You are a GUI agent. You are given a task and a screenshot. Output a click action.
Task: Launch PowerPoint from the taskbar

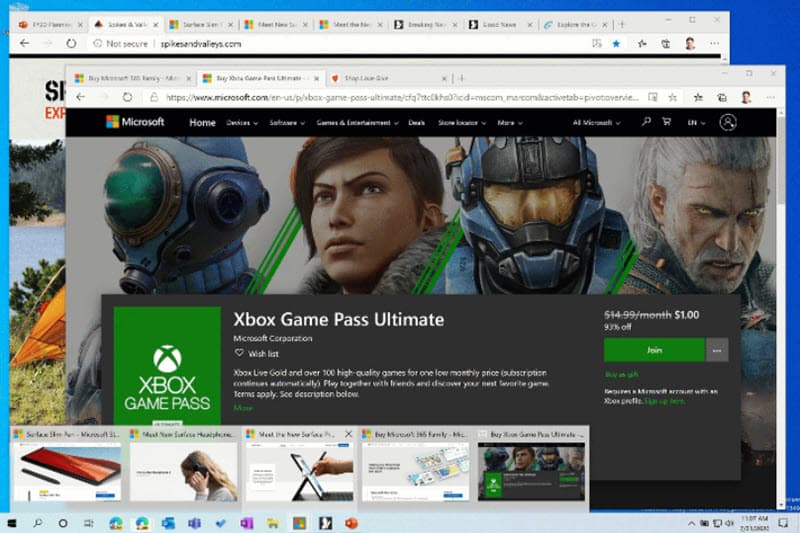tap(351, 523)
